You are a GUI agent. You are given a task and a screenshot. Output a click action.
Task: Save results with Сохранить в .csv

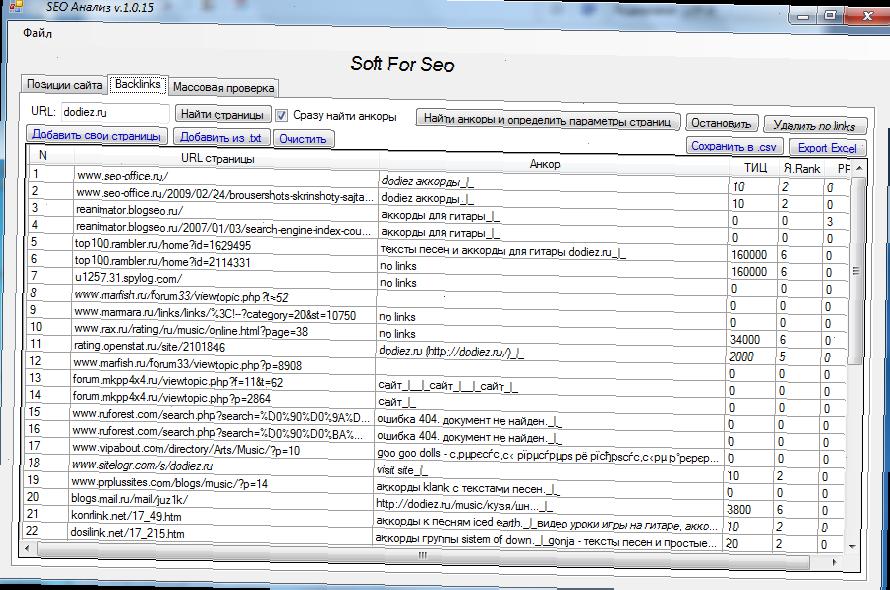tap(733, 146)
